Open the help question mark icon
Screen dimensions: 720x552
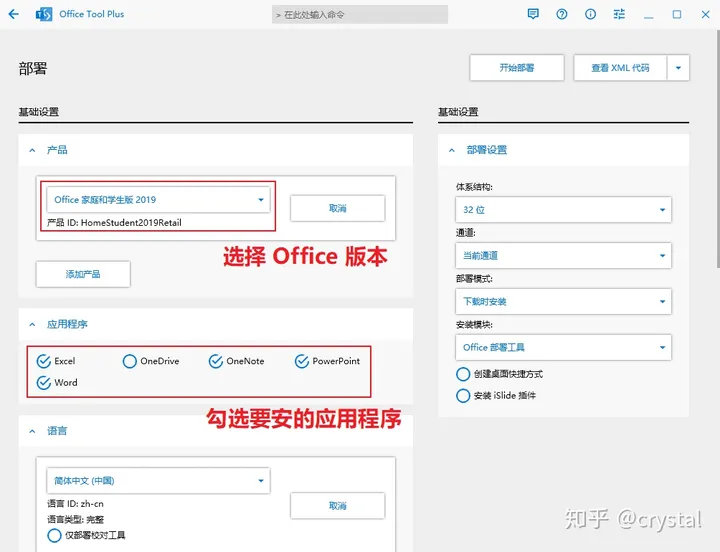click(x=562, y=14)
